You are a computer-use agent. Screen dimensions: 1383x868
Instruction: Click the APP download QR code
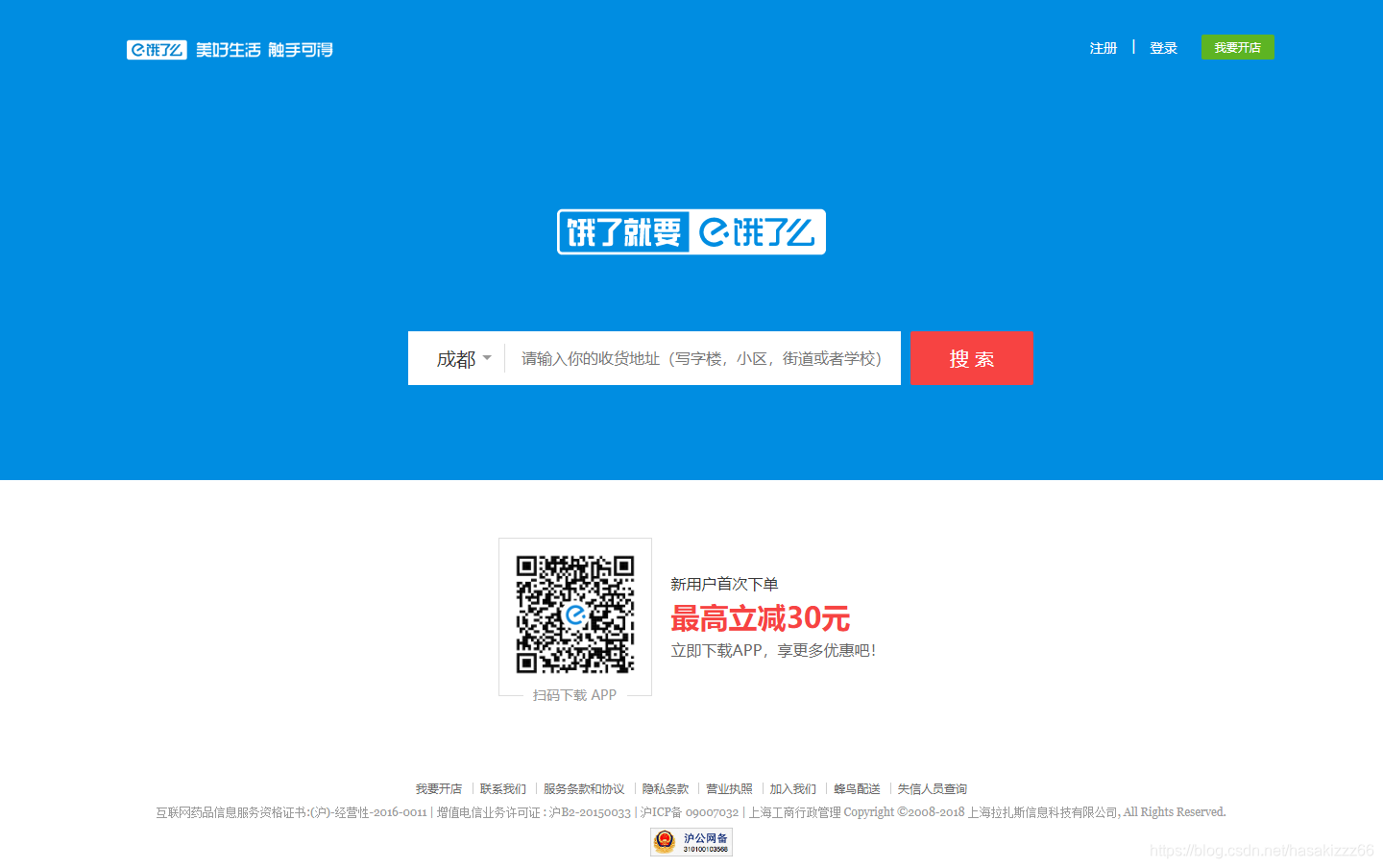click(x=575, y=615)
